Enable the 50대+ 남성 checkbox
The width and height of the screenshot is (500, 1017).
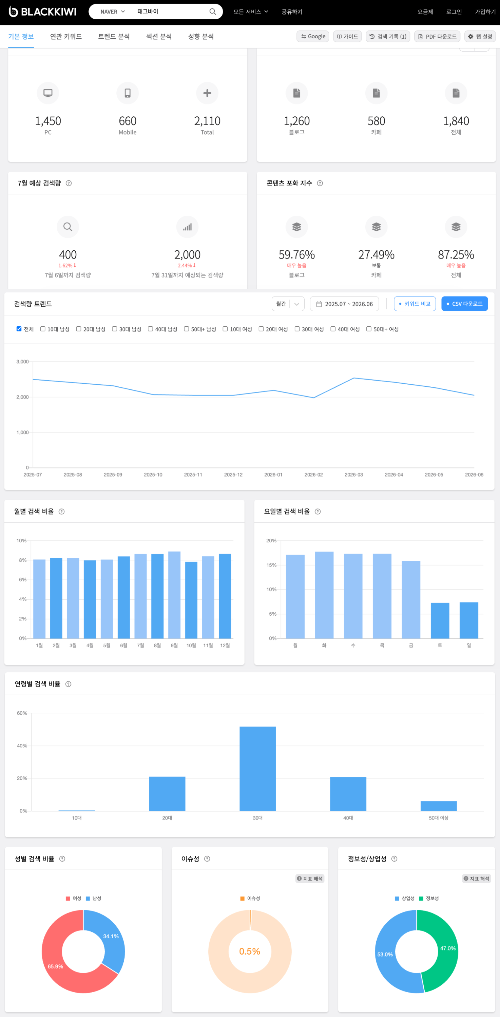[x=187, y=329]
